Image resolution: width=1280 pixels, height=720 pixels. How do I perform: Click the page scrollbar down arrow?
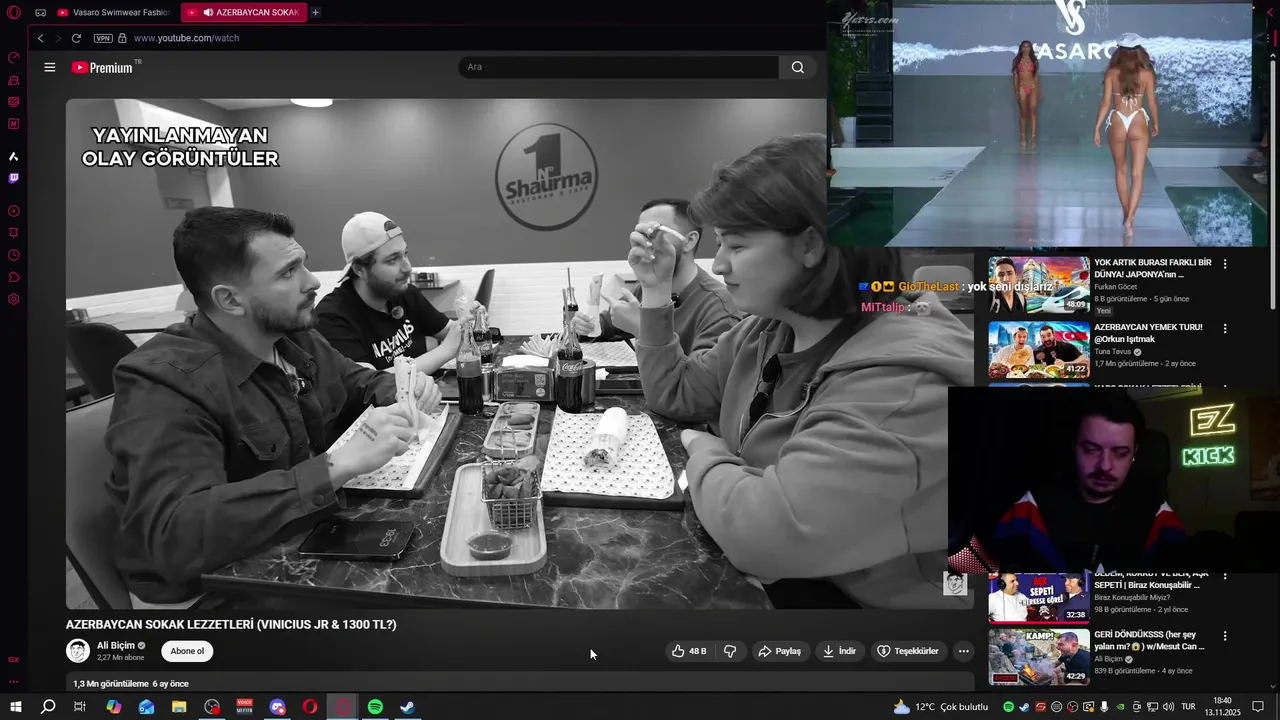[1272, 686]
